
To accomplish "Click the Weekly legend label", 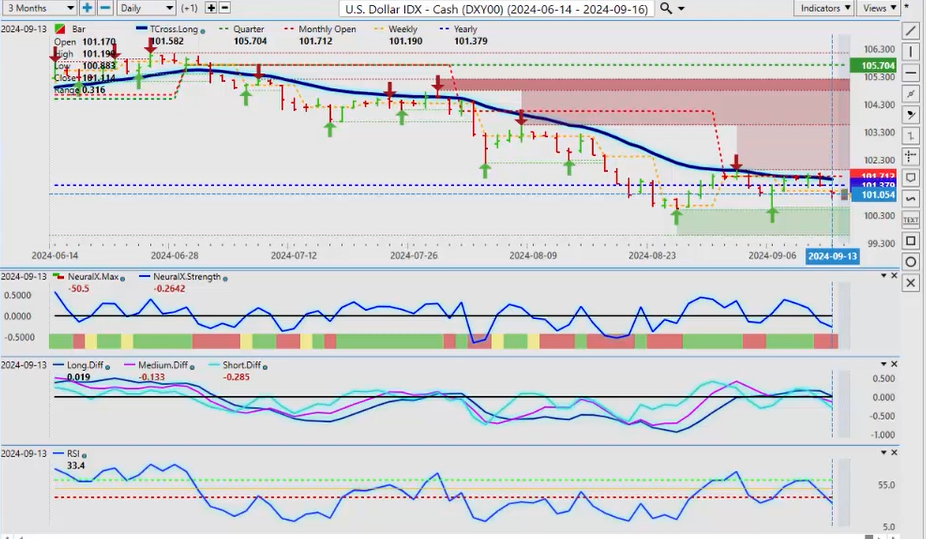I will [403, 29].
